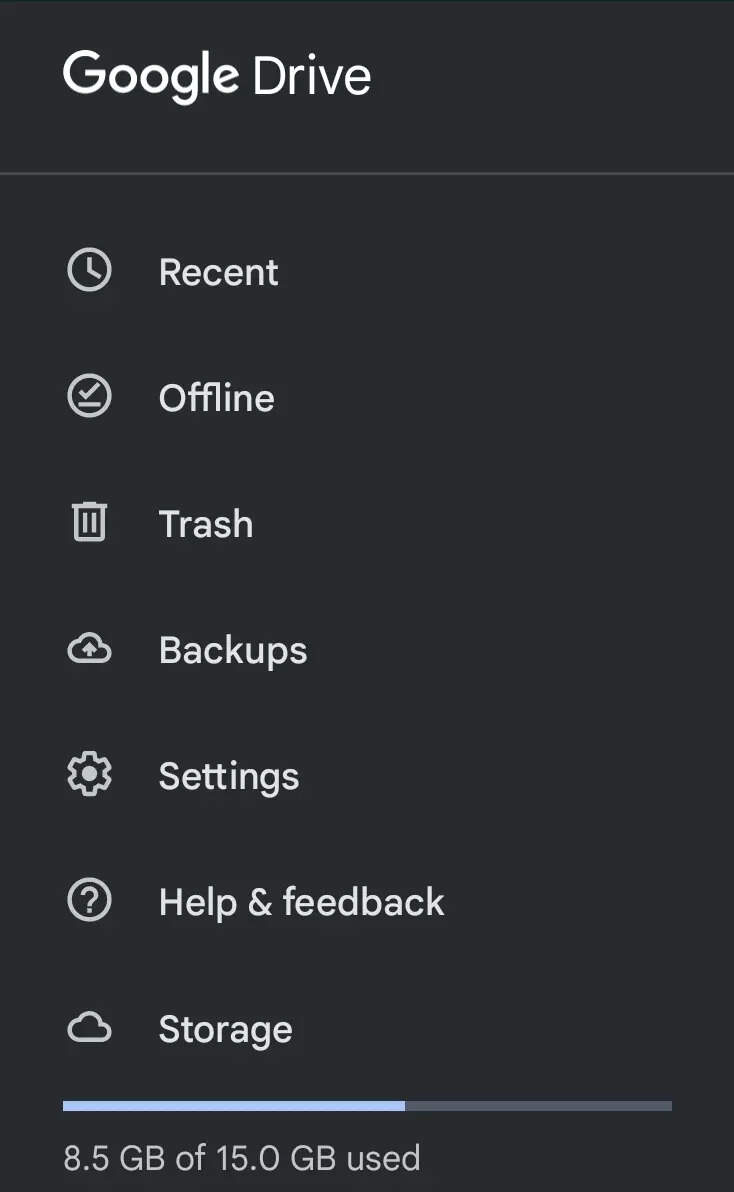This screenshot has height=1192, width=734.
Task: Click the Recent clock icon
Action: click(x=90, y=270)
